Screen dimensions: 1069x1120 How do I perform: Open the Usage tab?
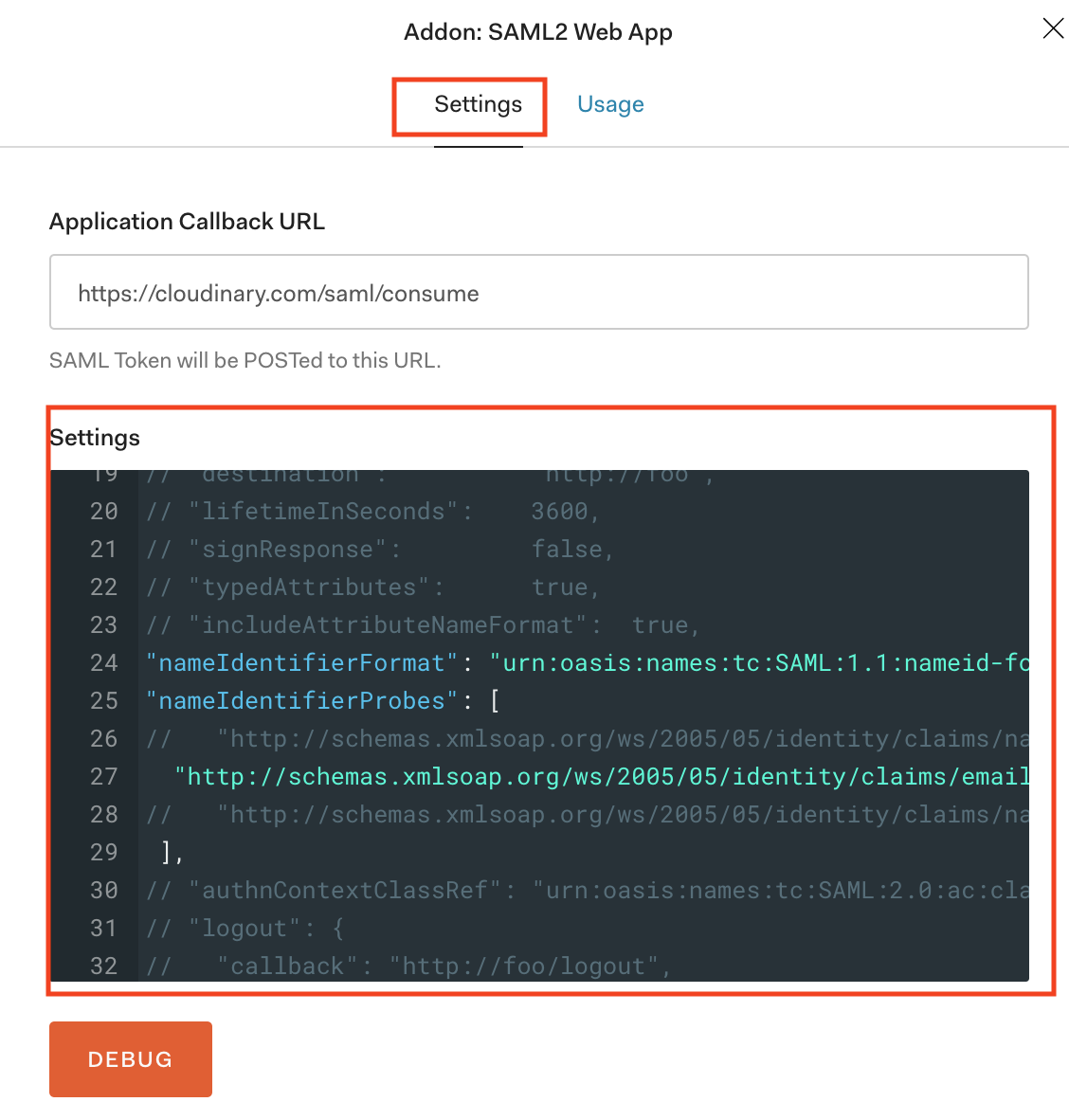[x=610, y=104]
